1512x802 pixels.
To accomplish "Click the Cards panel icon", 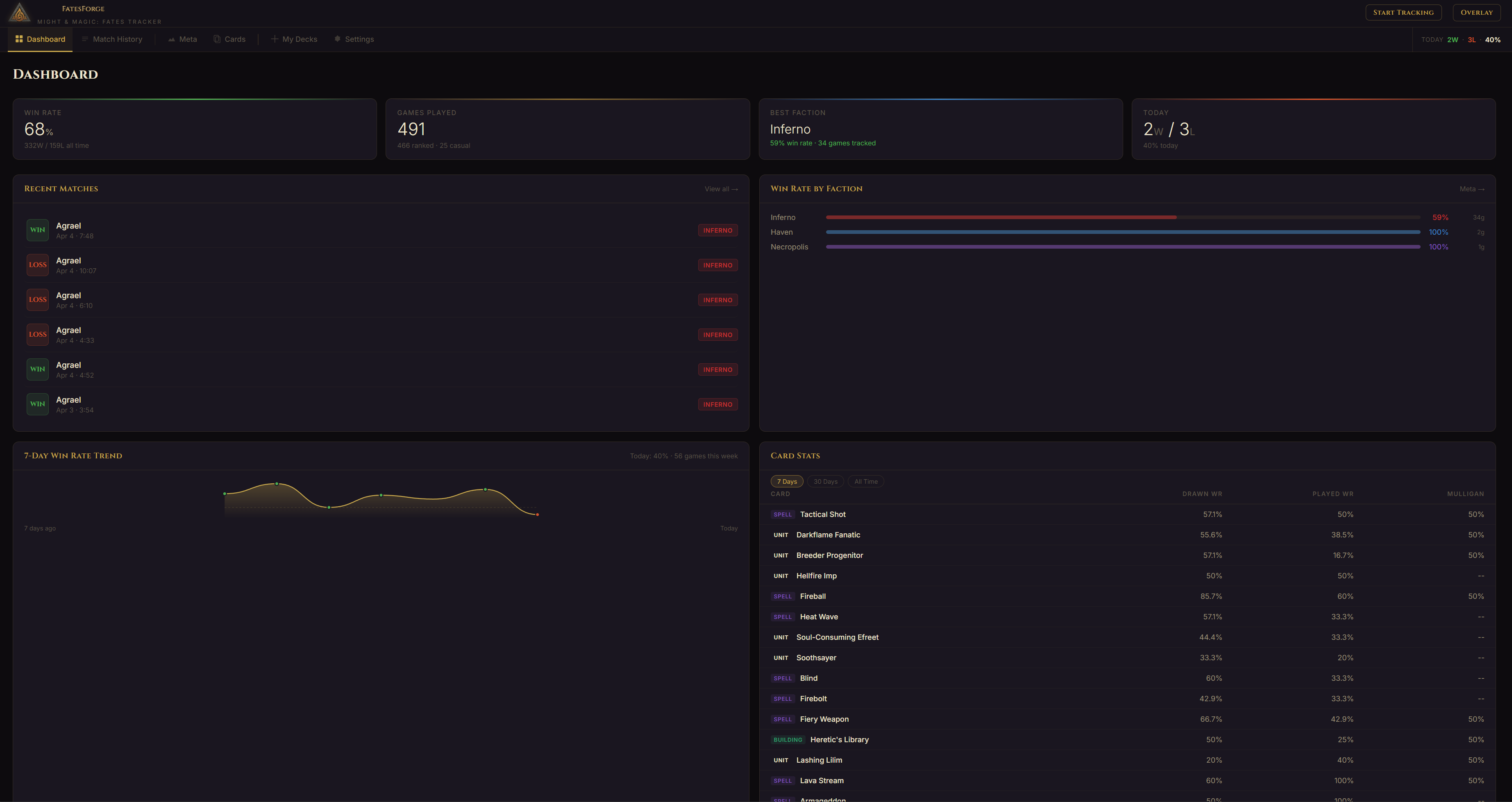I will pos(217,39).
